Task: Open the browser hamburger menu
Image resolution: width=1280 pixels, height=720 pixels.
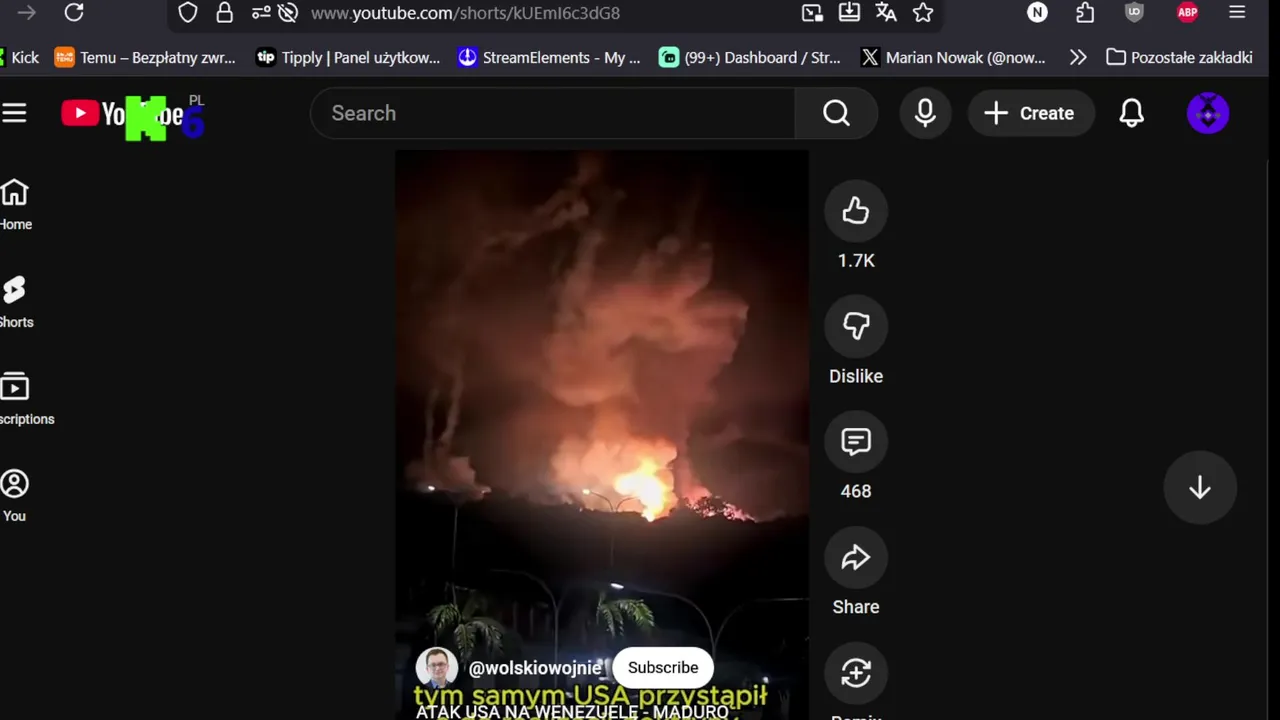Action: point(1237,13)
